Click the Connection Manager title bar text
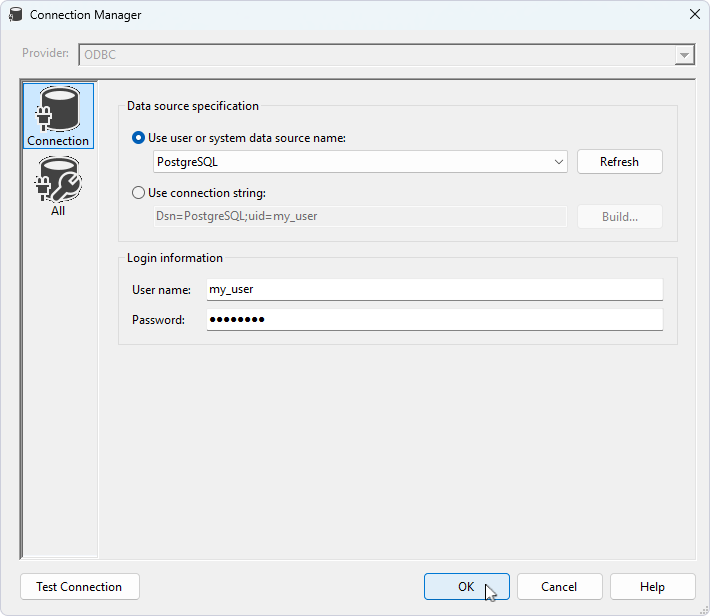 coord(86,15)
